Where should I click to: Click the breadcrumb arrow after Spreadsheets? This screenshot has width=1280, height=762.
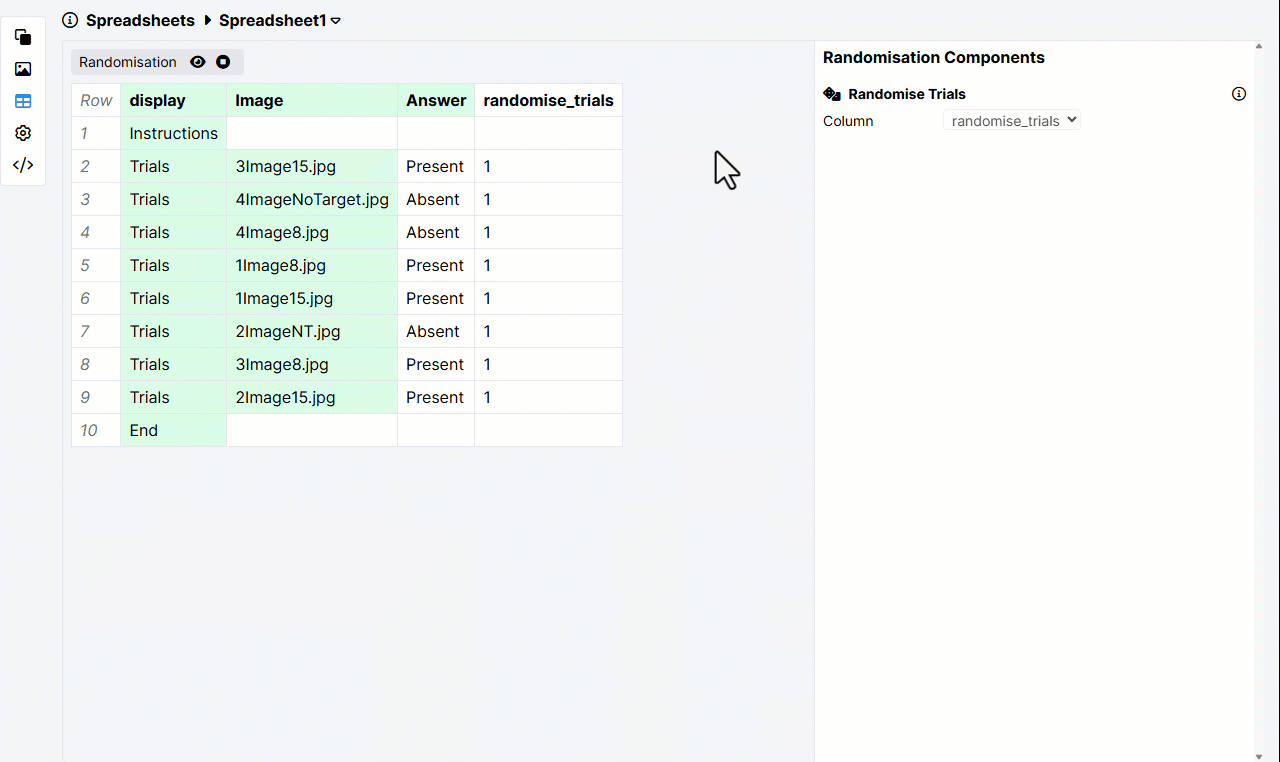coord(207,20)
